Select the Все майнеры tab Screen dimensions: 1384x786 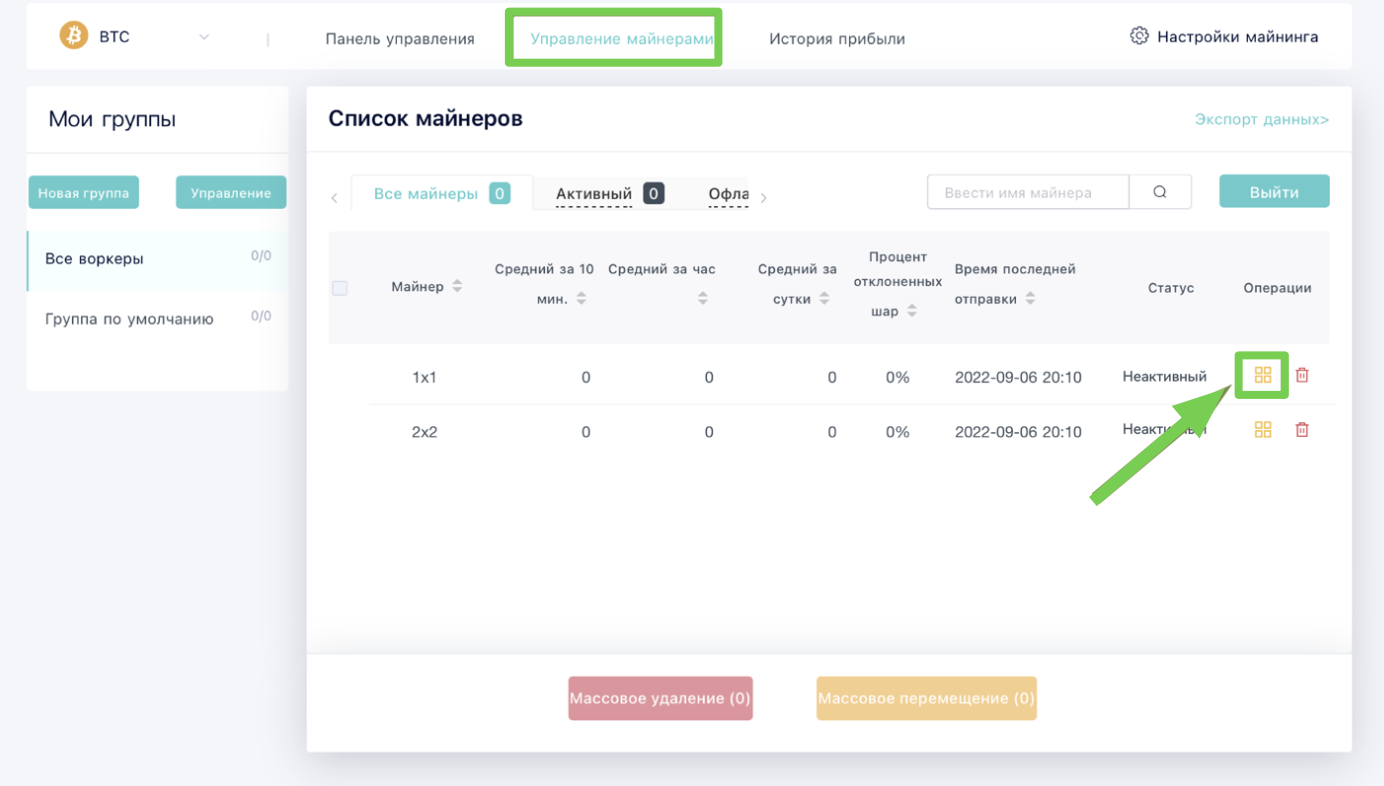pyautogui.click(x=442, y=193)
